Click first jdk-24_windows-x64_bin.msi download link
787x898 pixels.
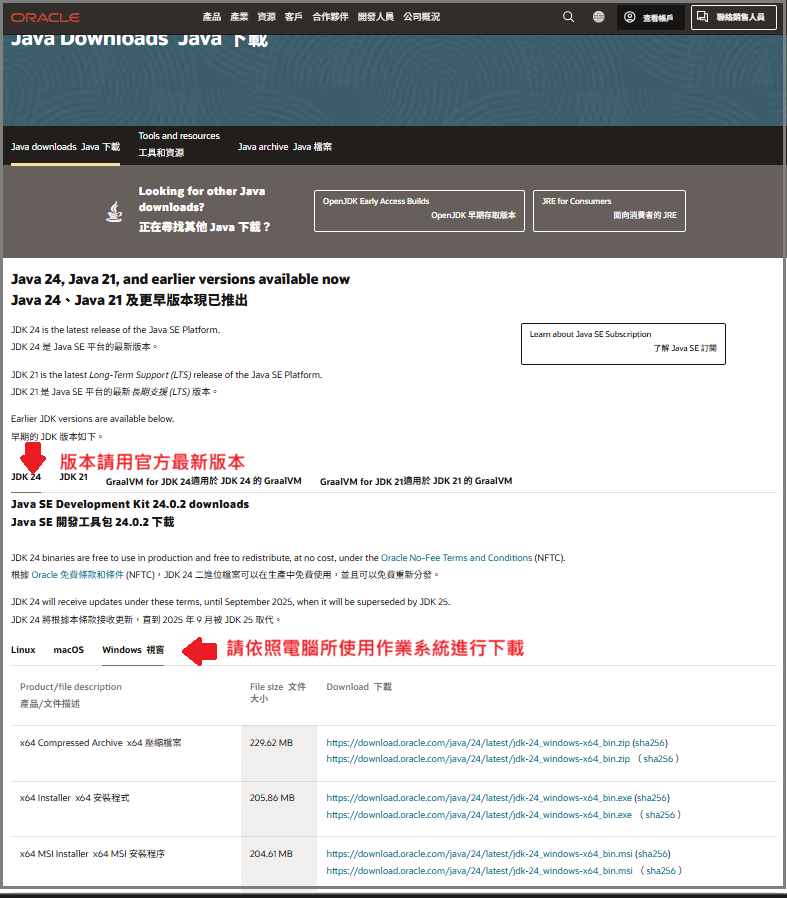point(479,854)
